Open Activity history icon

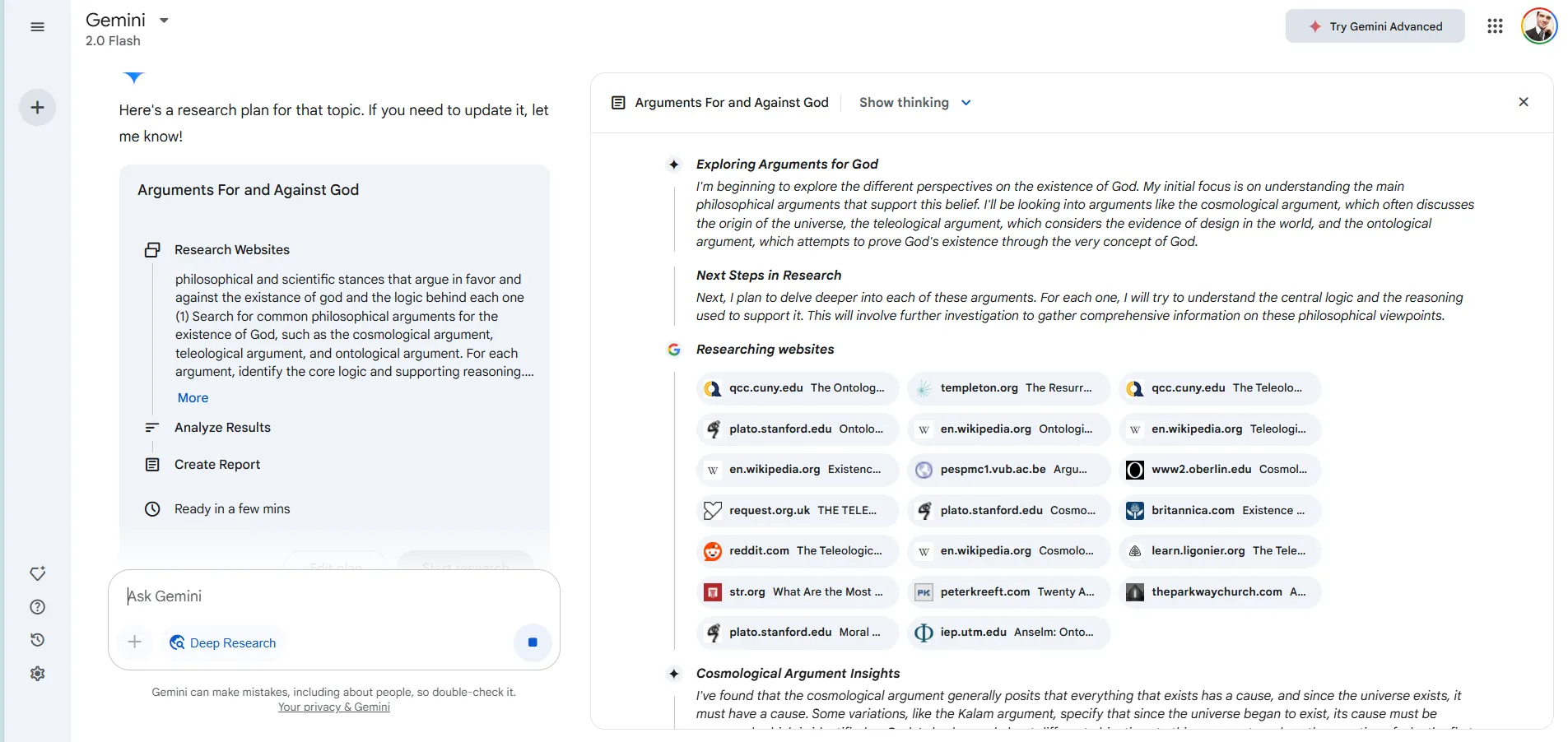37,640
